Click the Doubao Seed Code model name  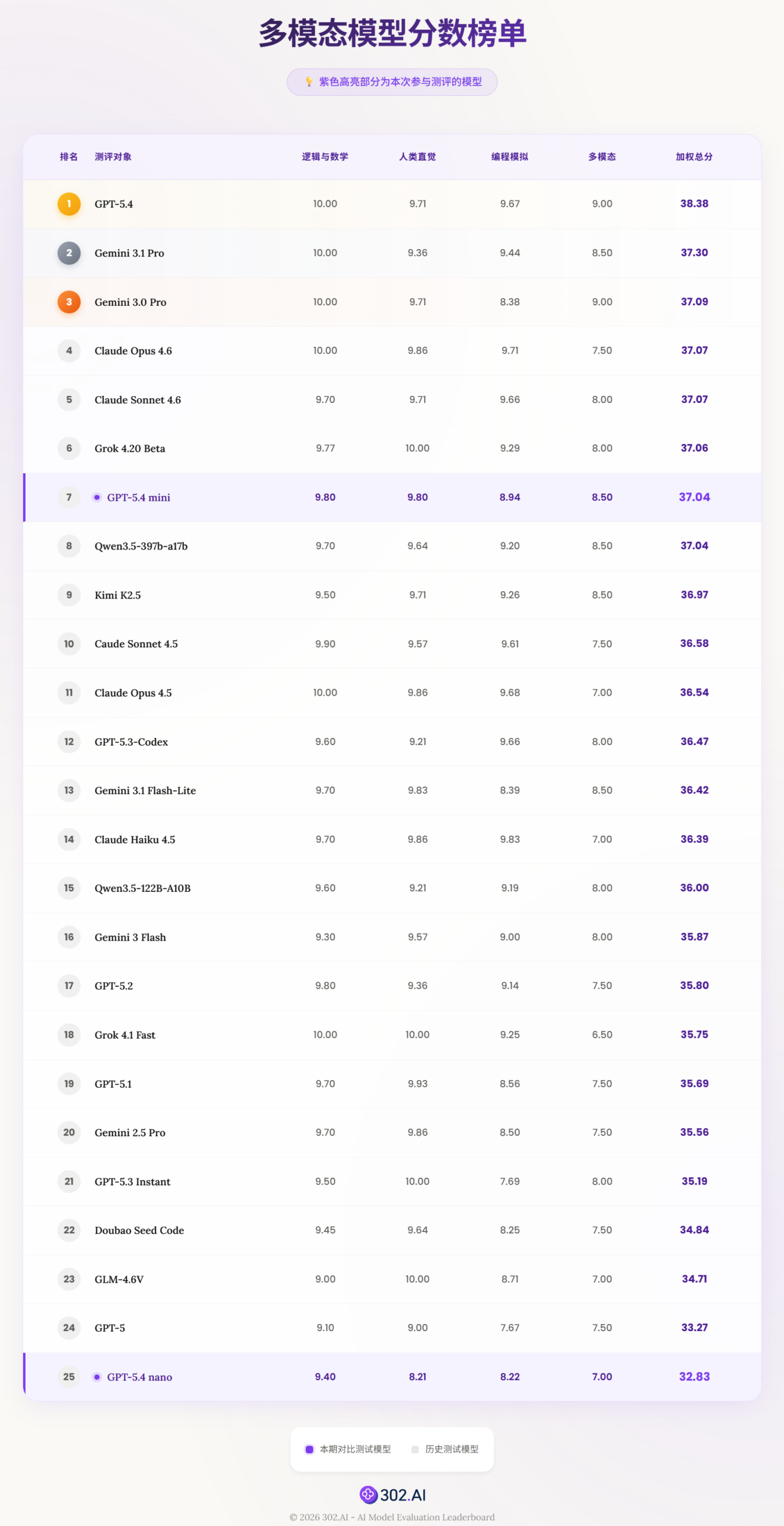pos(139,1230)
